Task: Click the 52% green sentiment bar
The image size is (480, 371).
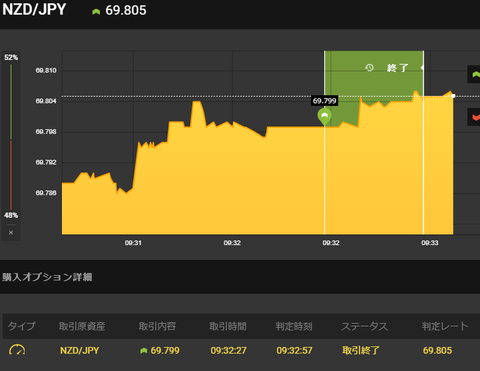Action: [x=11, y=102]
